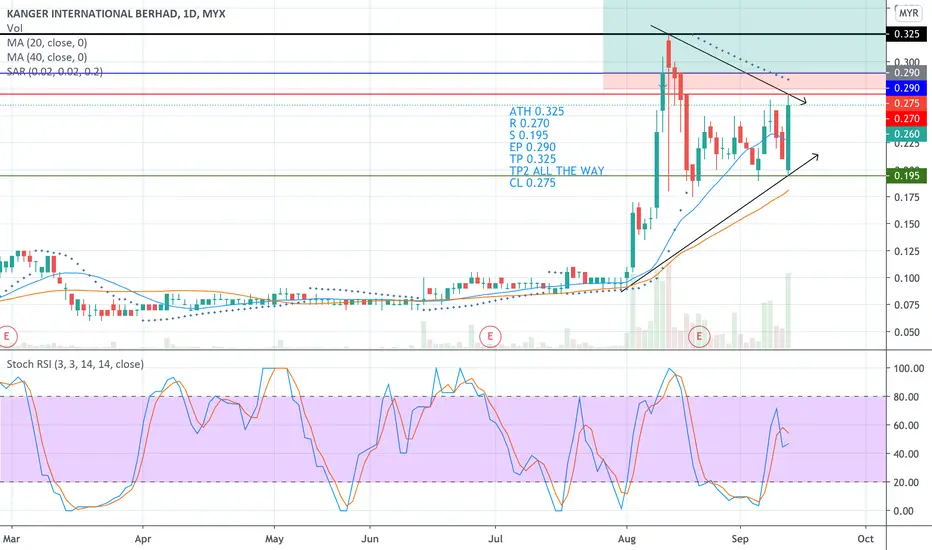This screenshot has width=932, height=550.
Task: Click the SAR (0.02, 0.02, 0.2) legend
Action: click(55, 71)
